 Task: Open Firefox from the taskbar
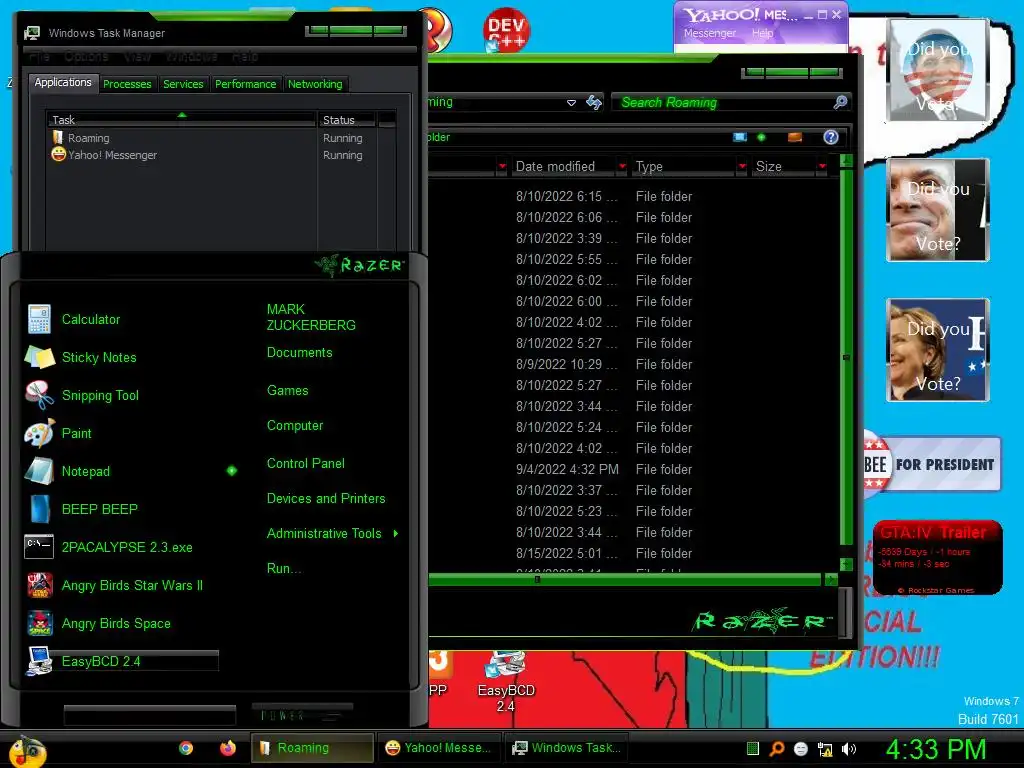pyautogui.click(x=227, y=748)
